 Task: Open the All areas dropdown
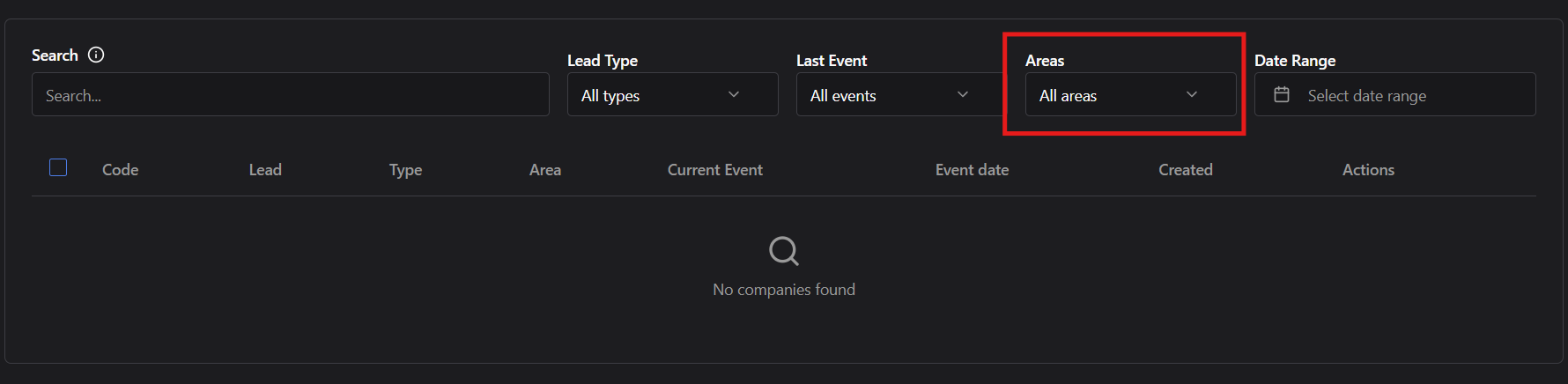coord(1119,94)
